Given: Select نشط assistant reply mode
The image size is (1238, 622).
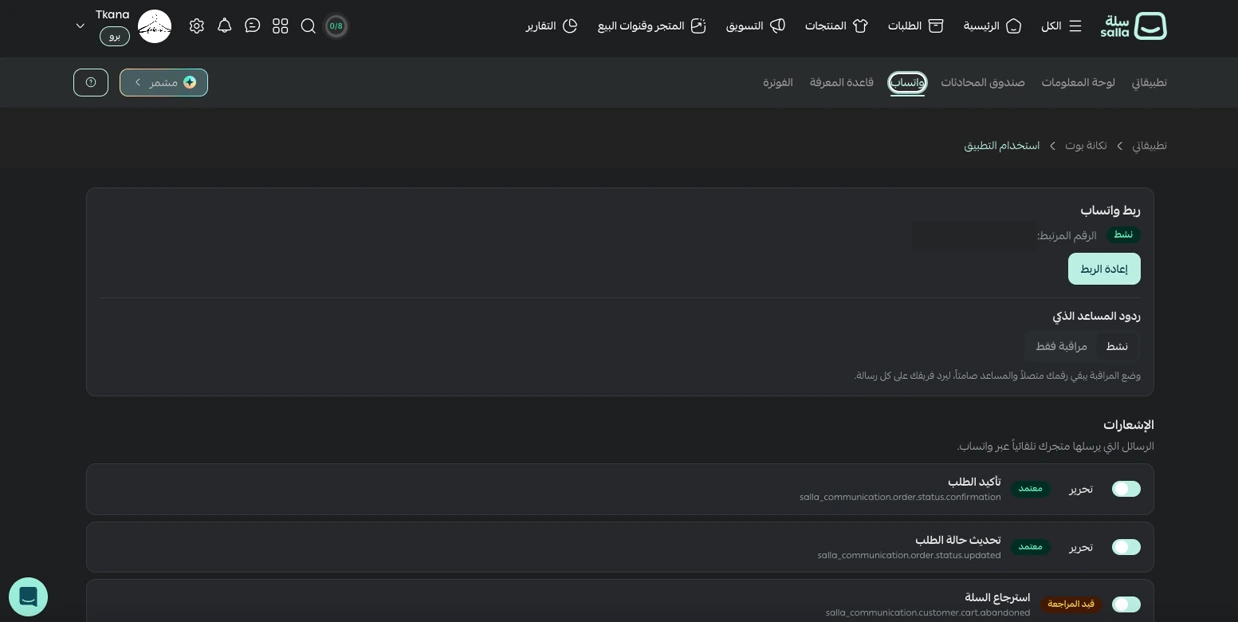Looking at the screenshot, I should (1116, 347).
